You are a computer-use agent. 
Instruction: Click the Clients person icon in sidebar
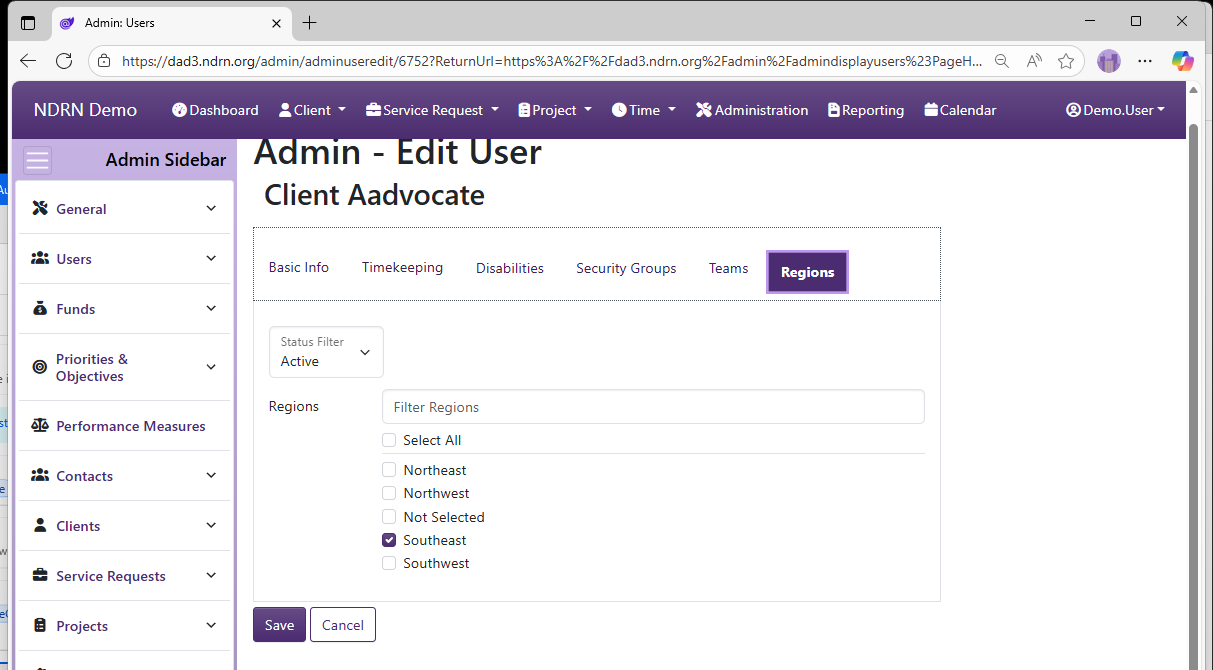(40, 525)
